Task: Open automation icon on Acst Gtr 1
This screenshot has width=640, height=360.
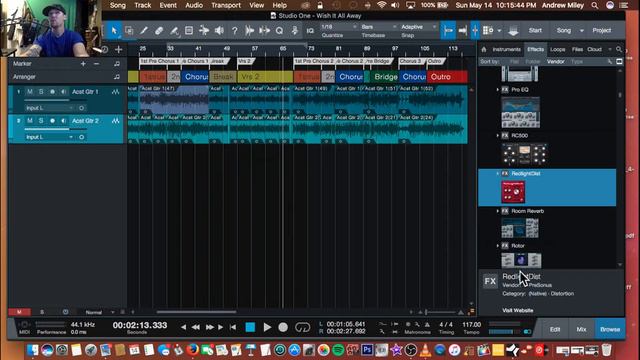Action: pyautogui.click(x=116, y=92)
